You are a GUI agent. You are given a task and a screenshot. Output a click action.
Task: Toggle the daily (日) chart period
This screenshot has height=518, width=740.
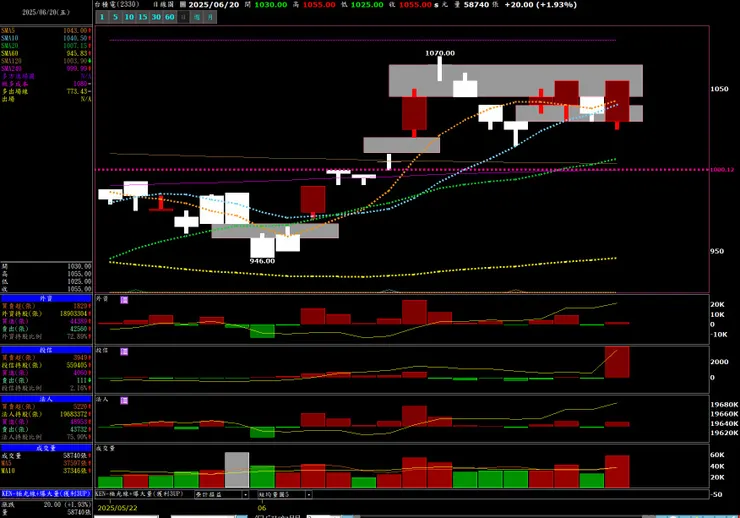point(184,17)
